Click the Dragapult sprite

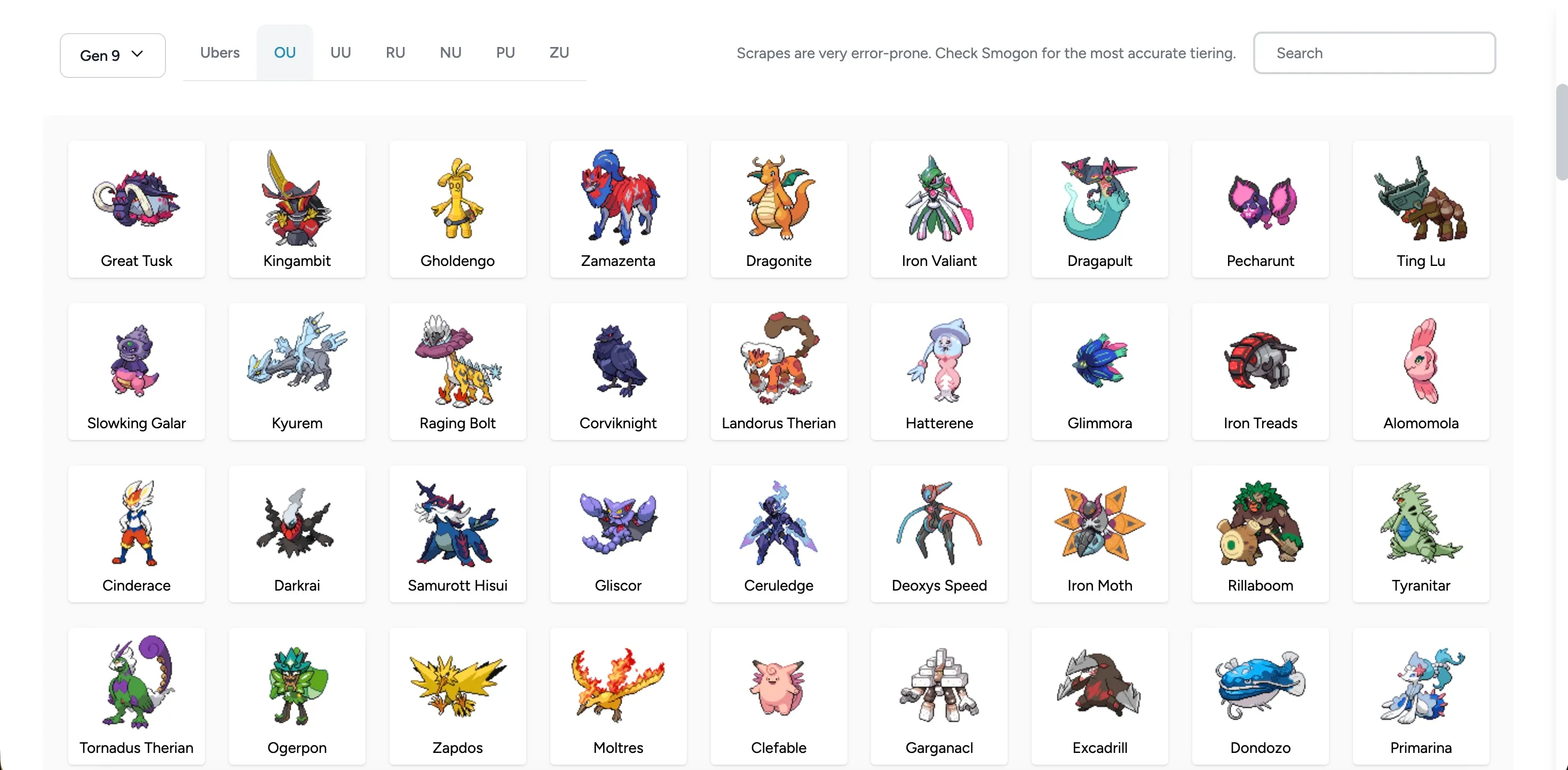click(1099, 199)
